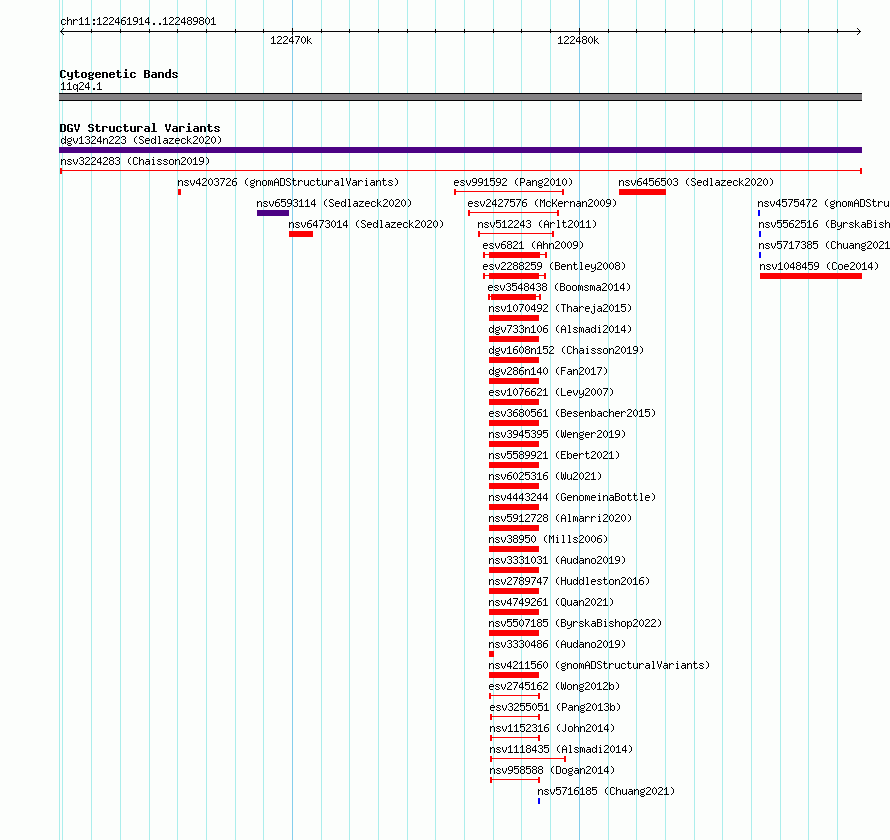This screenshot has height=840, width=890.
Task: Click dgv1608n152 (Chaisson2019) label
Action: (x=566, y=350)
